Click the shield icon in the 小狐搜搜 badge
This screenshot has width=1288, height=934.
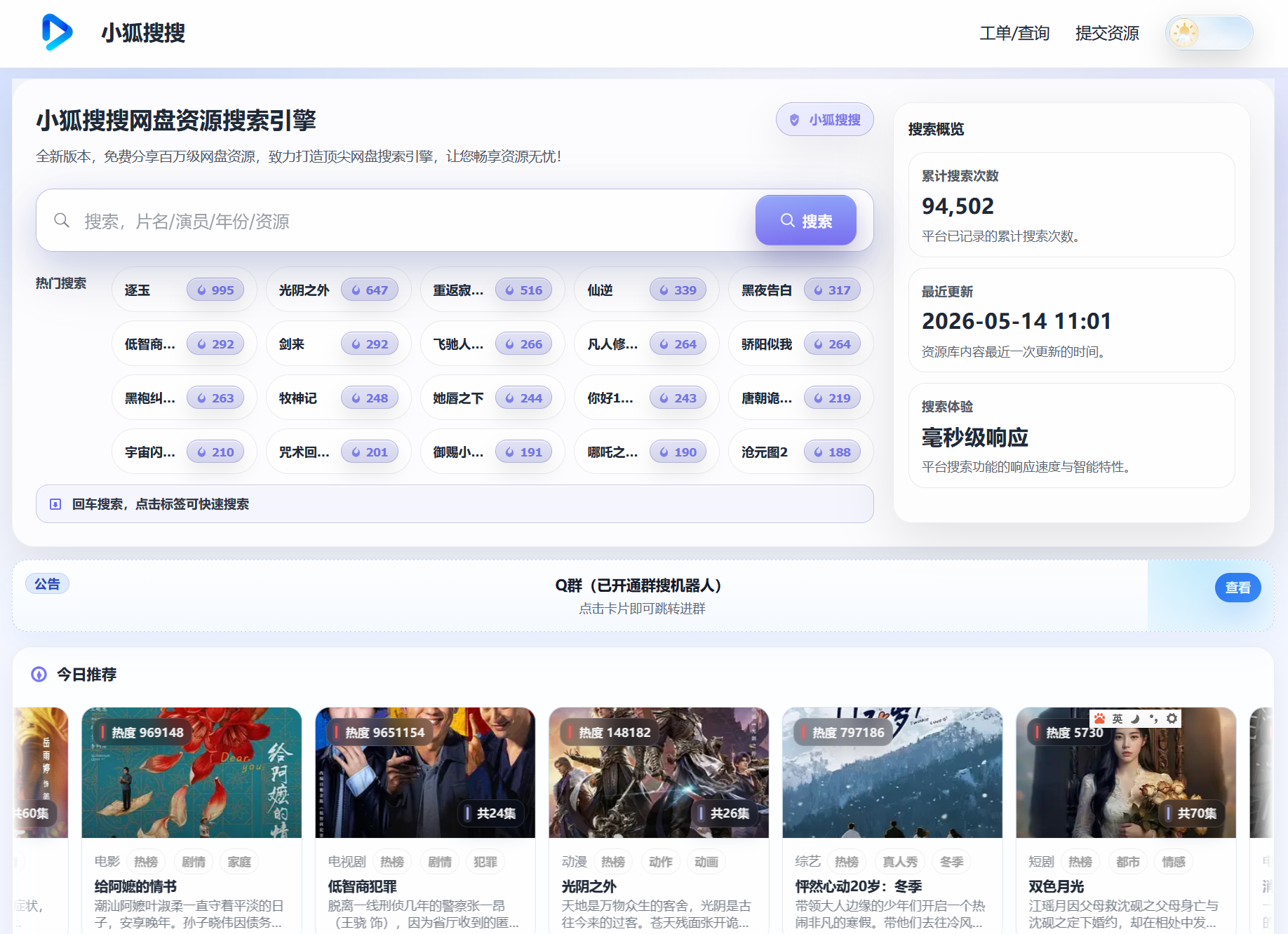click(x=794, y=120)
